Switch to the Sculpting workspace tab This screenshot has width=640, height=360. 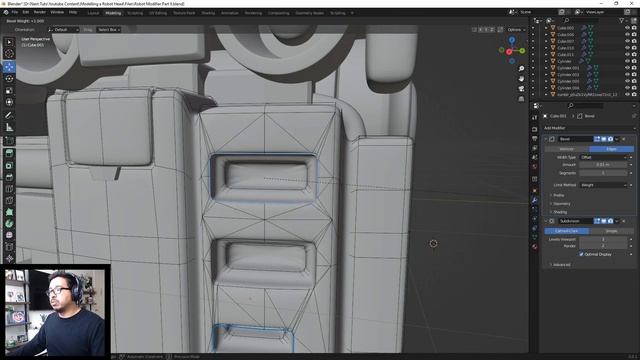tap(135, 13)
